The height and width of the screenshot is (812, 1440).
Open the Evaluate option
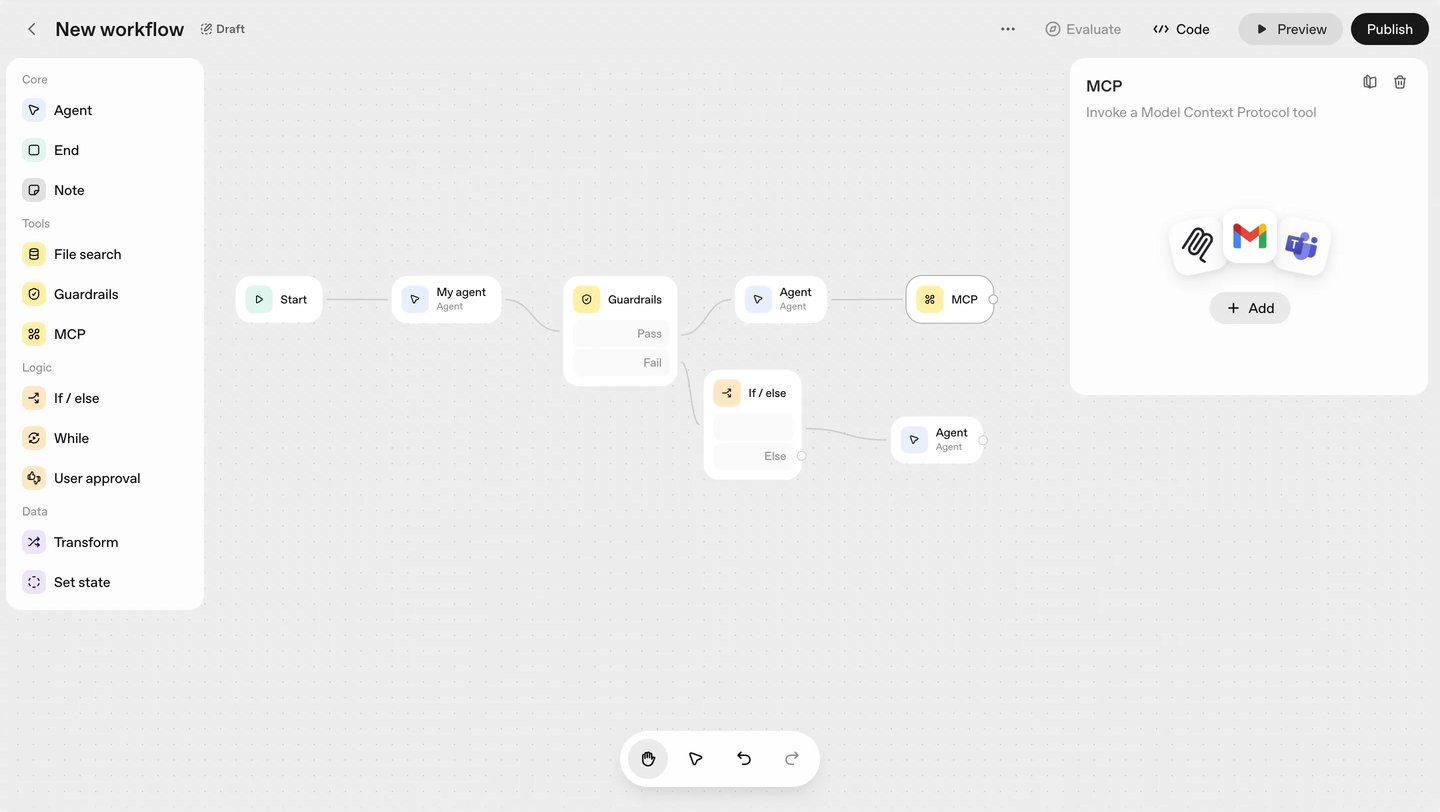[x=1083, y=29]
